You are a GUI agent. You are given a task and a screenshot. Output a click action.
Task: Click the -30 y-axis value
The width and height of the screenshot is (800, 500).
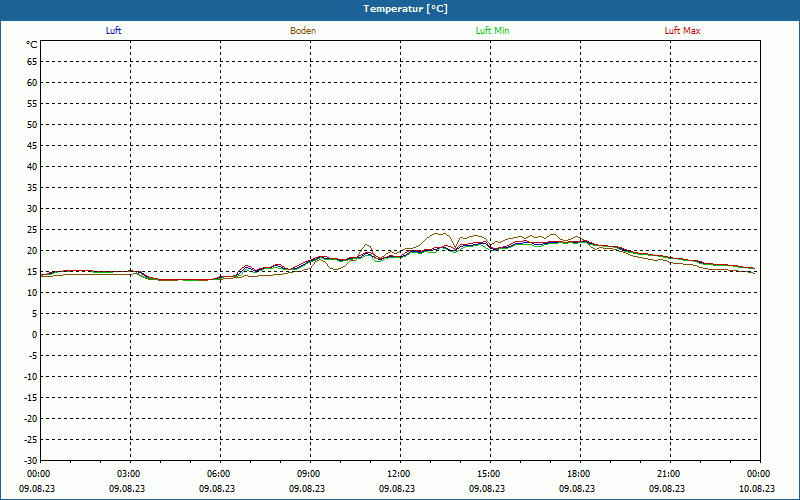click(31, 461)
